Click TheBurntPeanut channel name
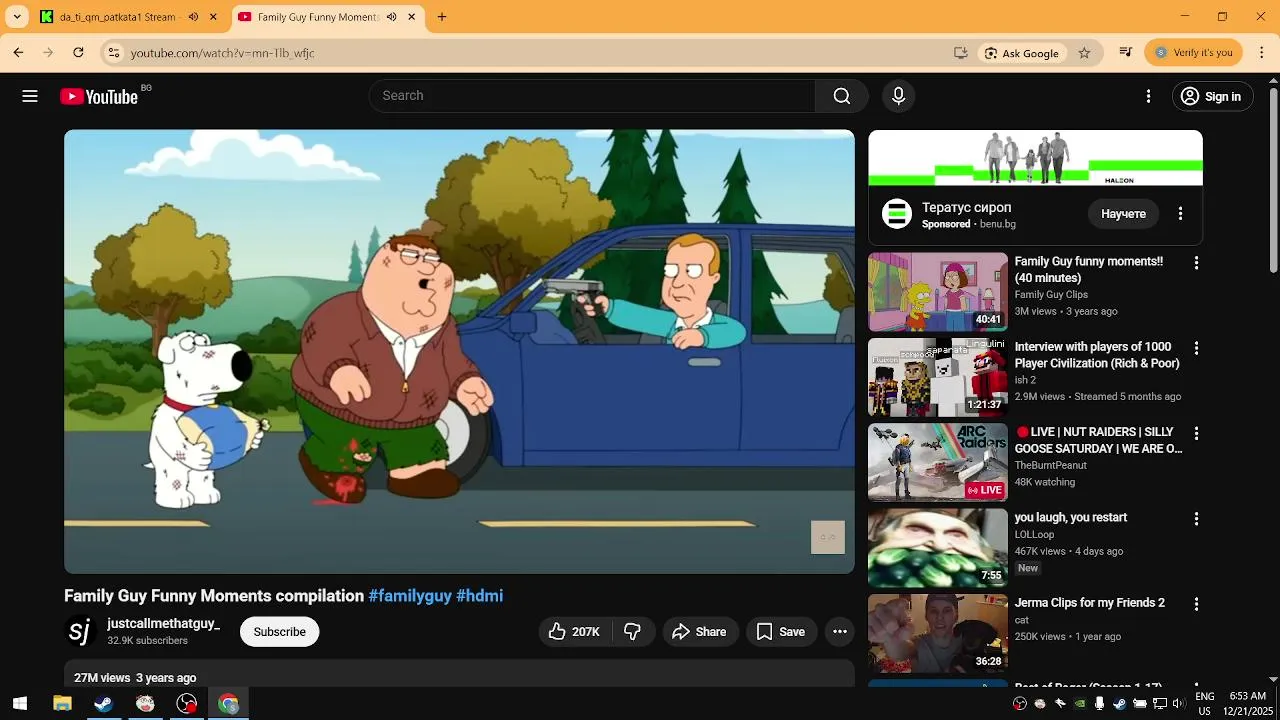Screen dimensions: 1280x720 [1050, 466]
